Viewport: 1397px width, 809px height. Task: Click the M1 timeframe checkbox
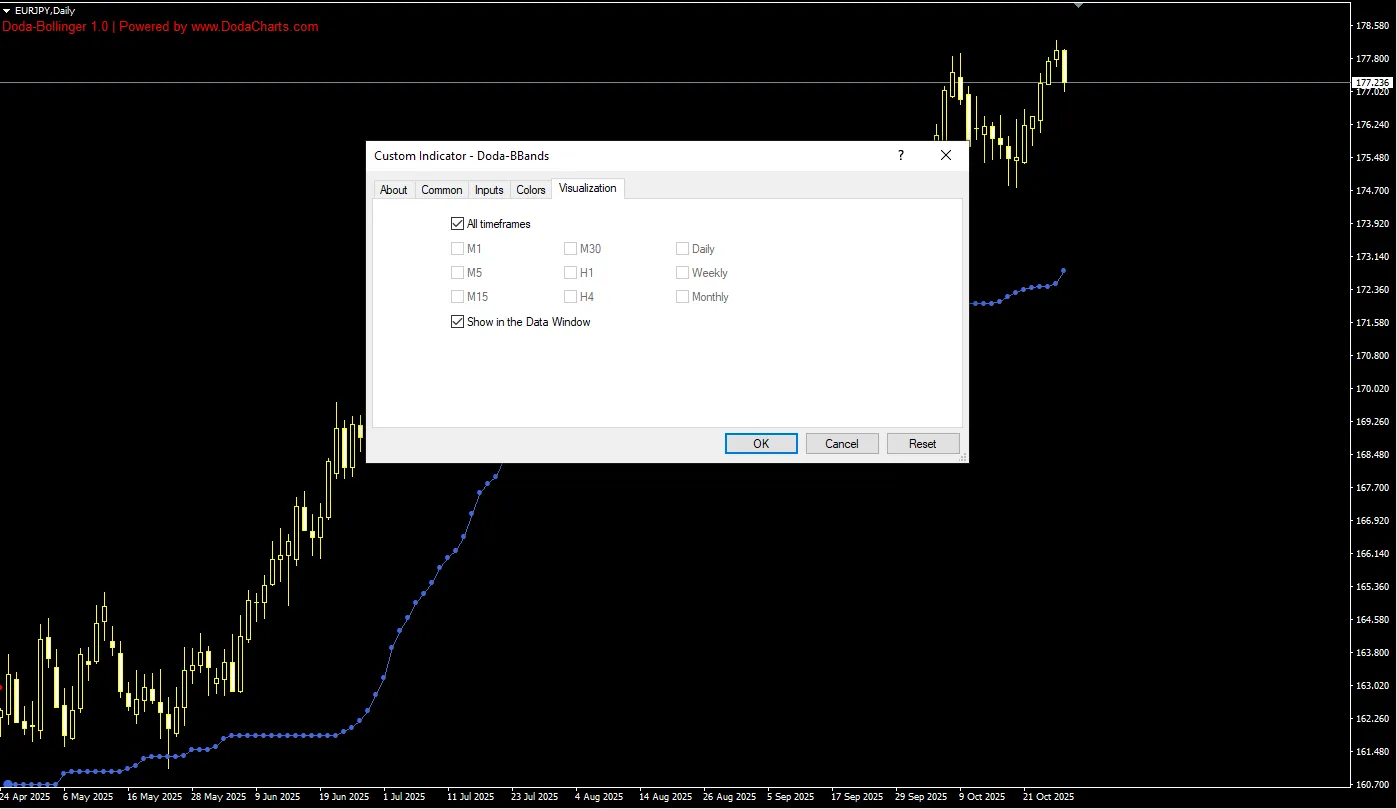click(458, 249)
